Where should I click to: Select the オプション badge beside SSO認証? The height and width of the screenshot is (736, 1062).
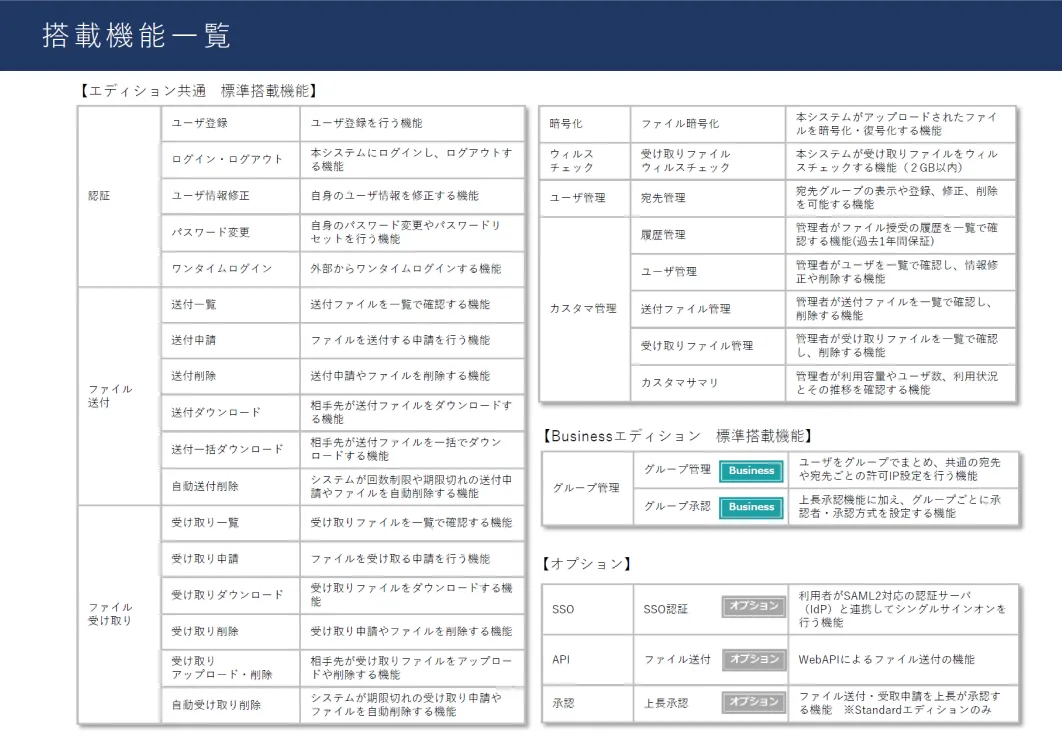point(754,606)
